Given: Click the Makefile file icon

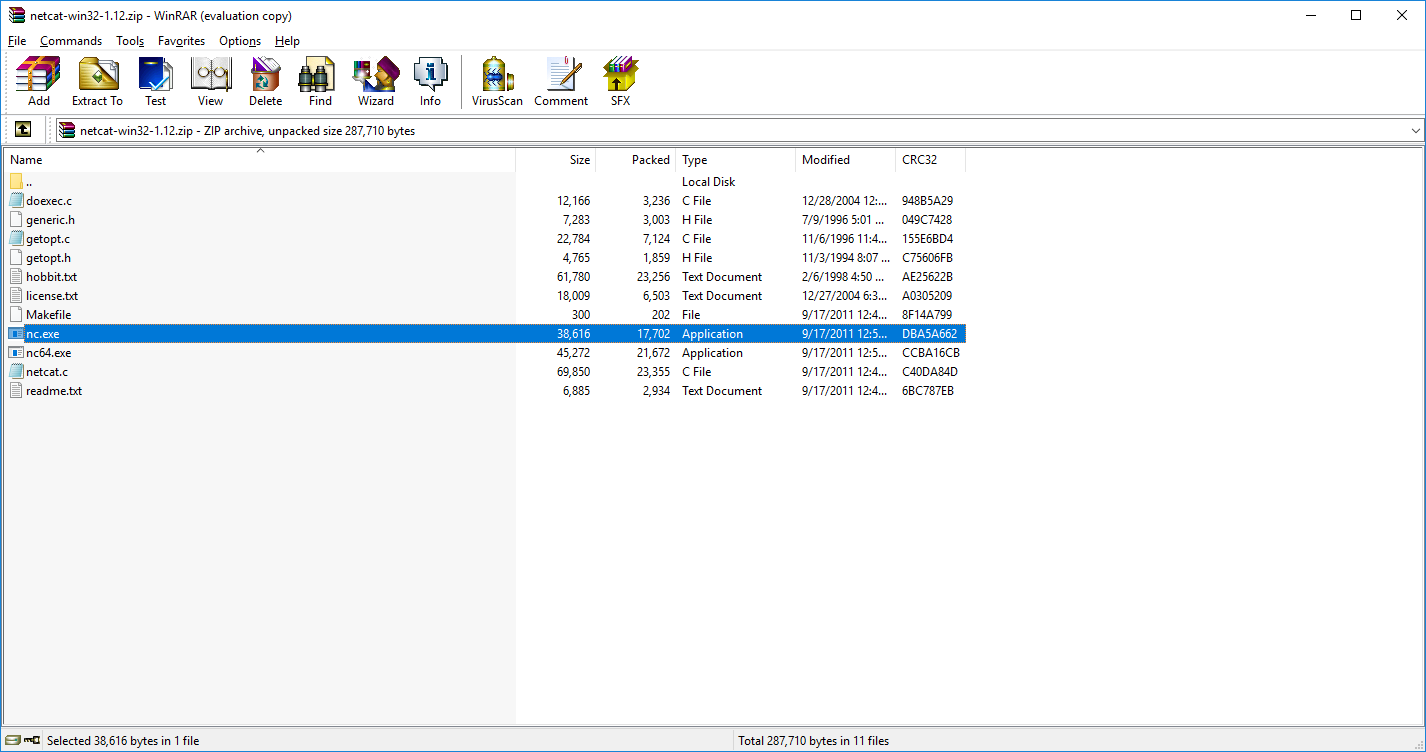Looking at the screenshot, I should [16, 315].
